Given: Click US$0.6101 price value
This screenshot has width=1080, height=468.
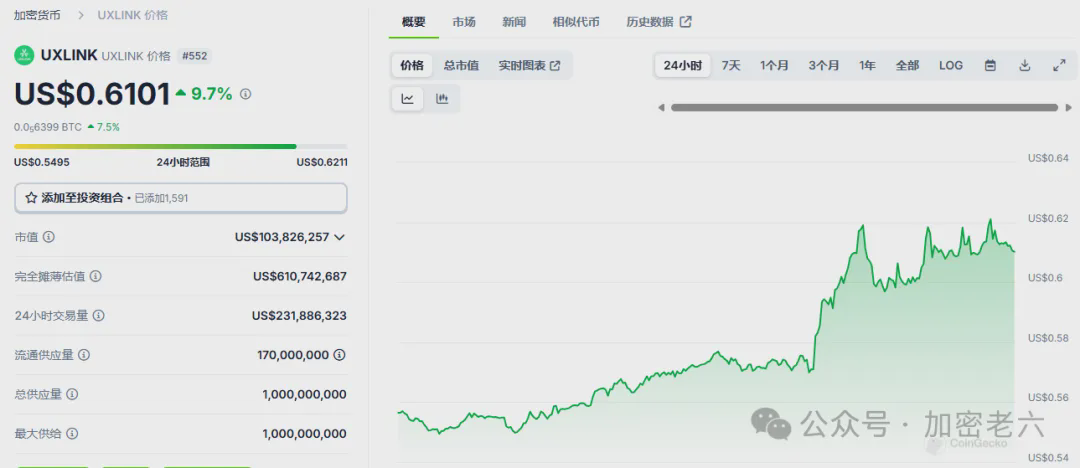Looking at the screenshot, I should [92, 94].
